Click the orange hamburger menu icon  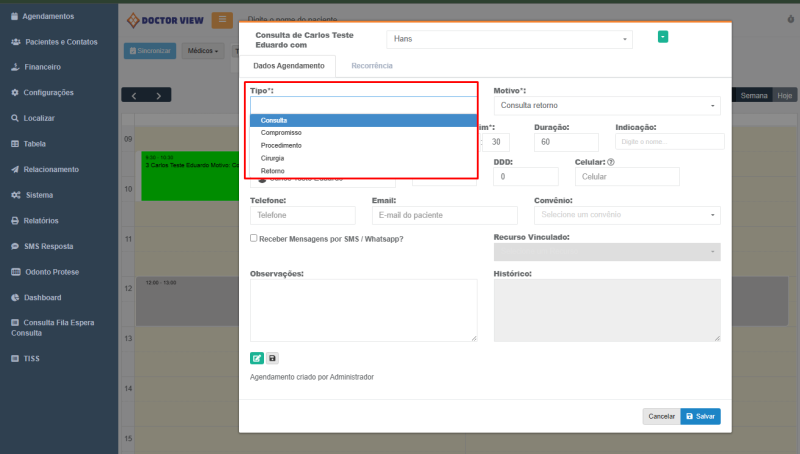point(221,20)
